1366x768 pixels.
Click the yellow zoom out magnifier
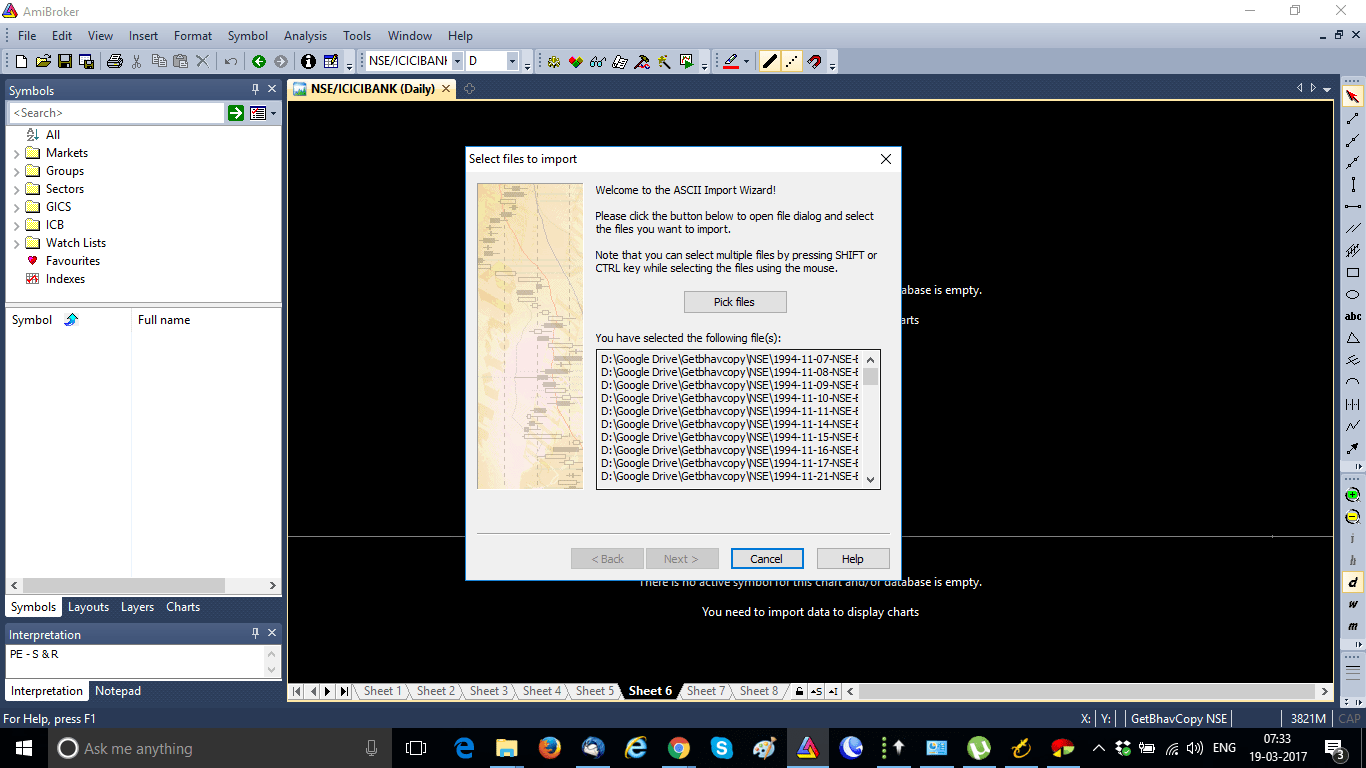pos(1352,517)
